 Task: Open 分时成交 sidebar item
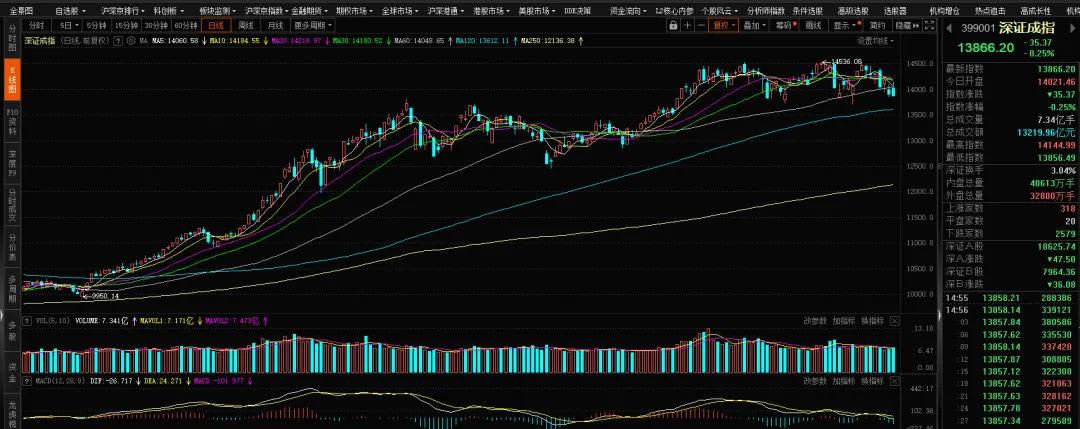click(12, 205)
